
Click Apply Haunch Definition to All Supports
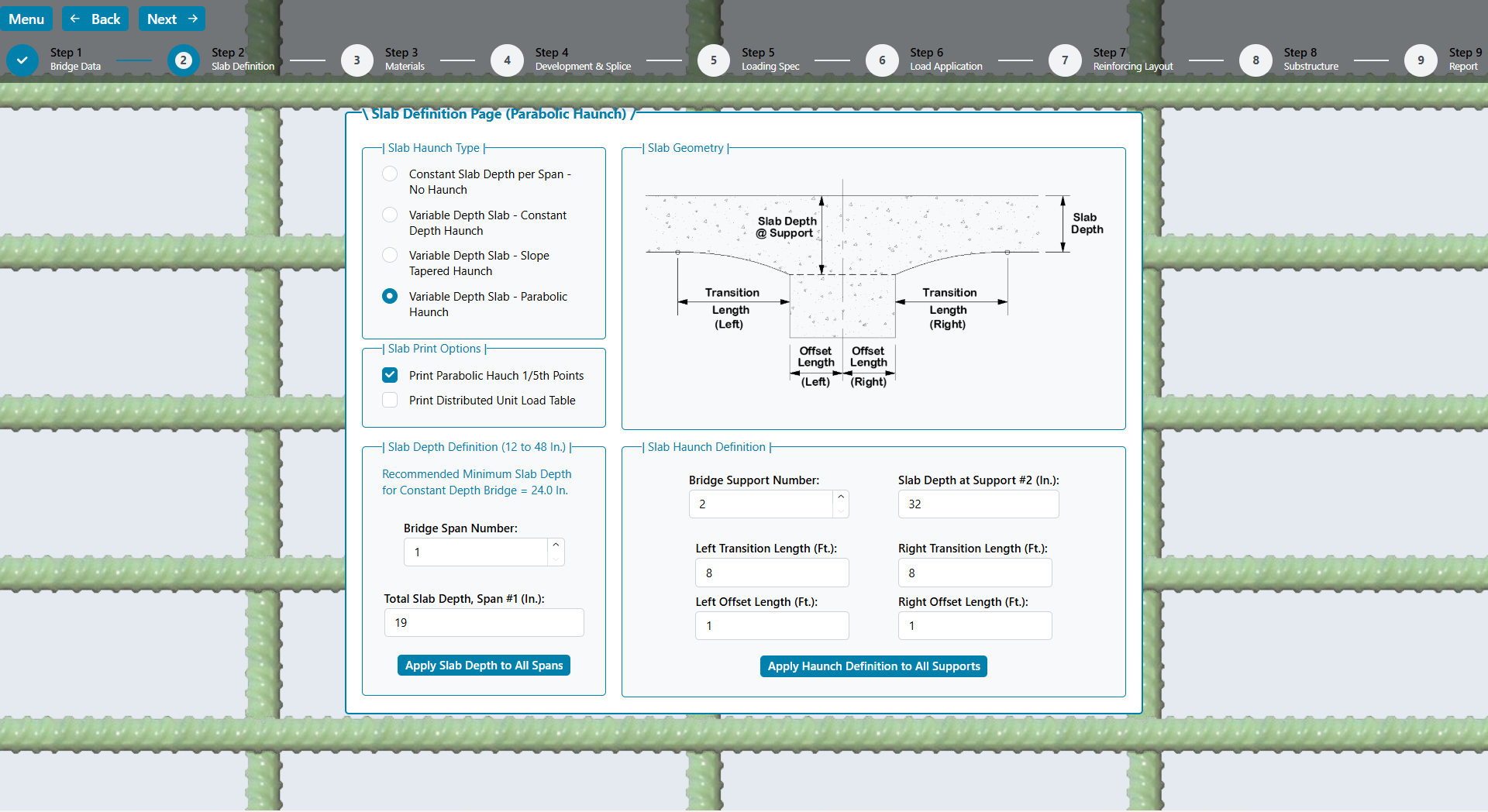[873, 666]
